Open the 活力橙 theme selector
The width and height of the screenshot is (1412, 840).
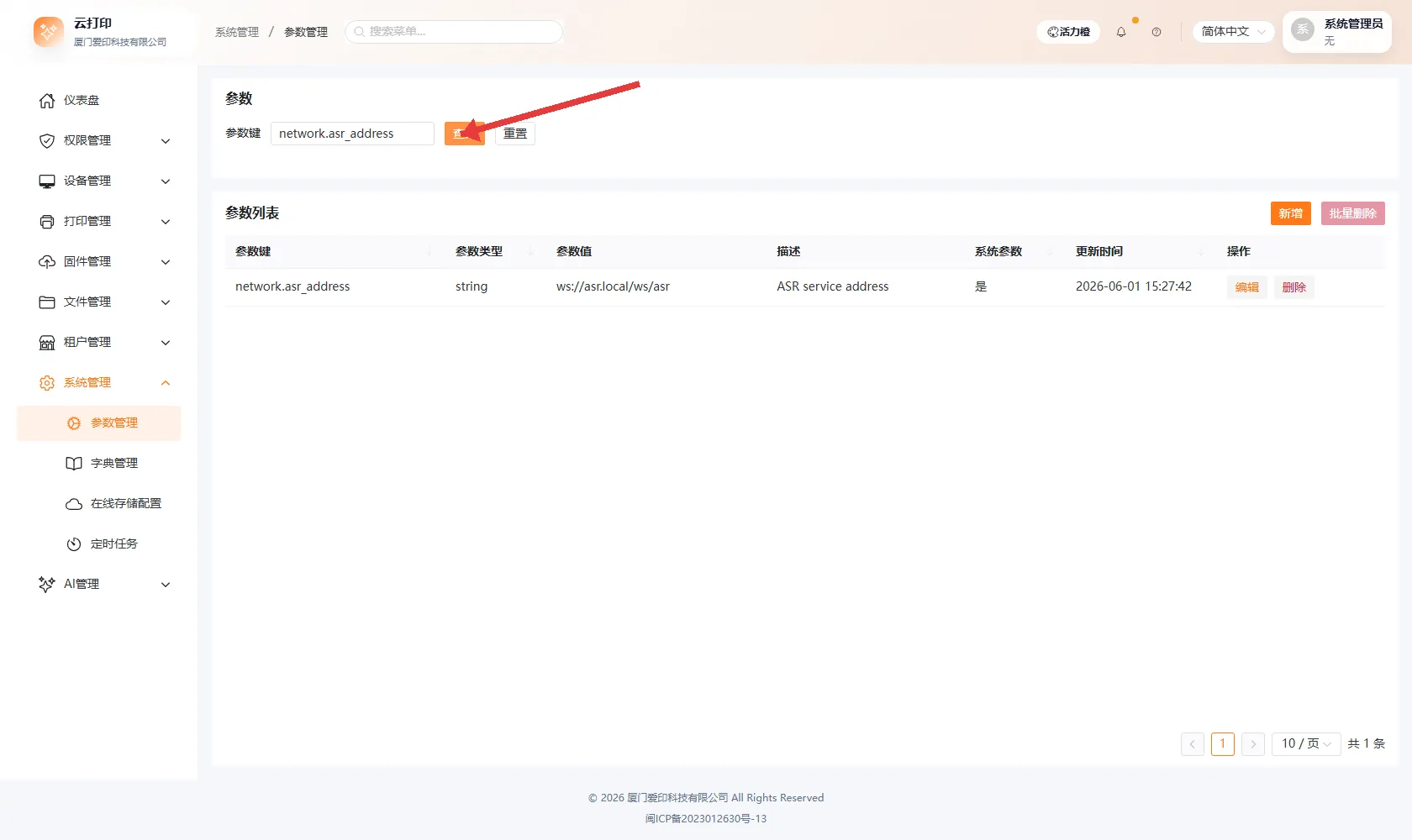(x=1068, y=32)
